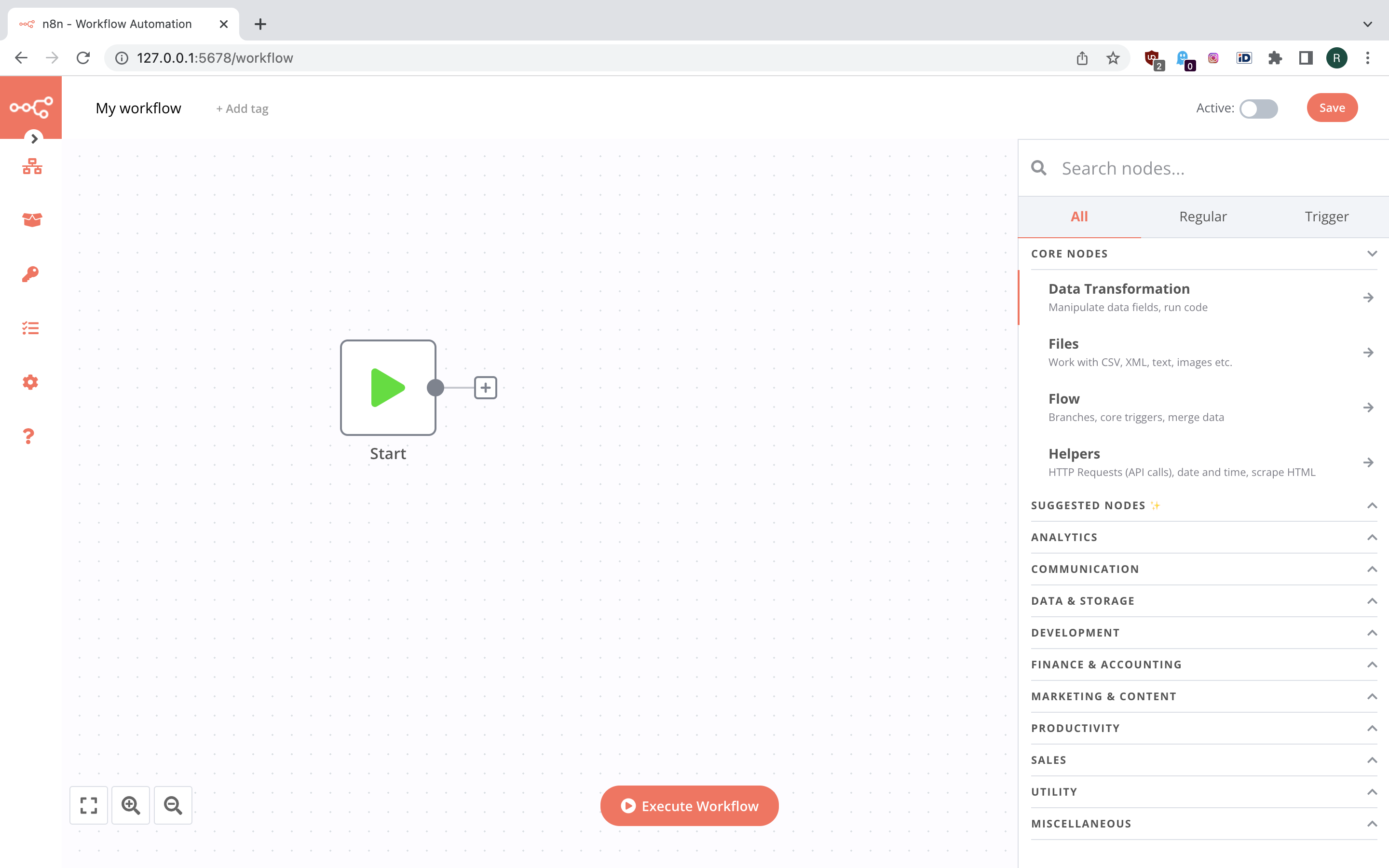Open the browser profile avatar R
The height and width of the screenshot is (868, 1389).
[x=1337, y=58]
